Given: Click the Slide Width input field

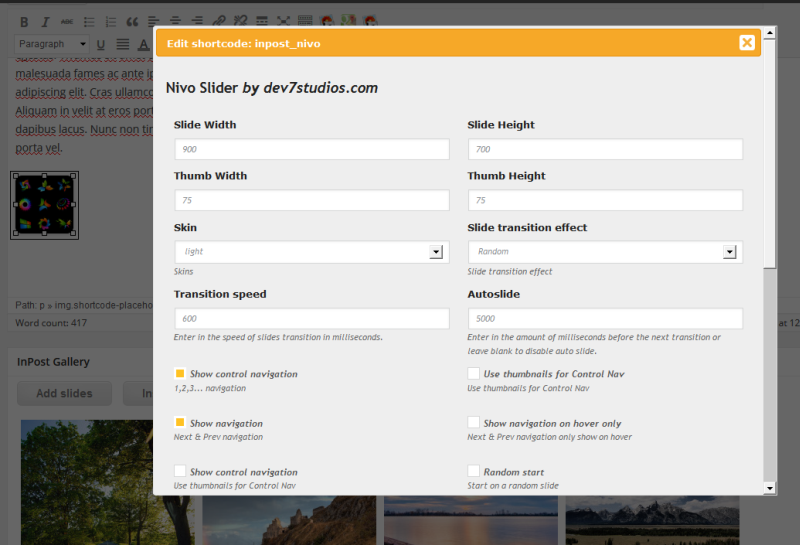Looking at the screenshot, I should pos(312,150).
